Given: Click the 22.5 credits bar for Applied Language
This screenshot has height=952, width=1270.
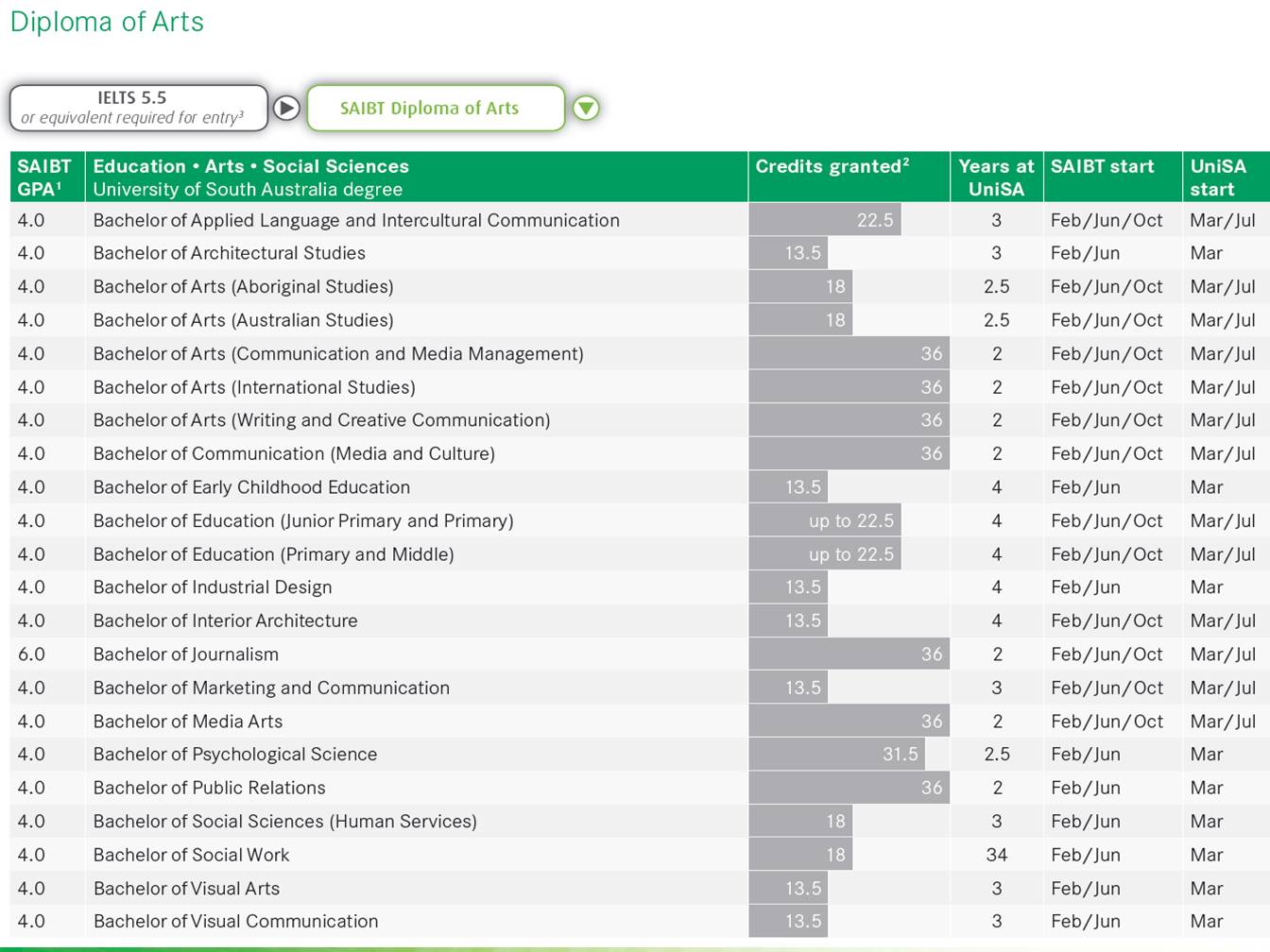Looking at the screenshot, I should (x=825, y=220).
